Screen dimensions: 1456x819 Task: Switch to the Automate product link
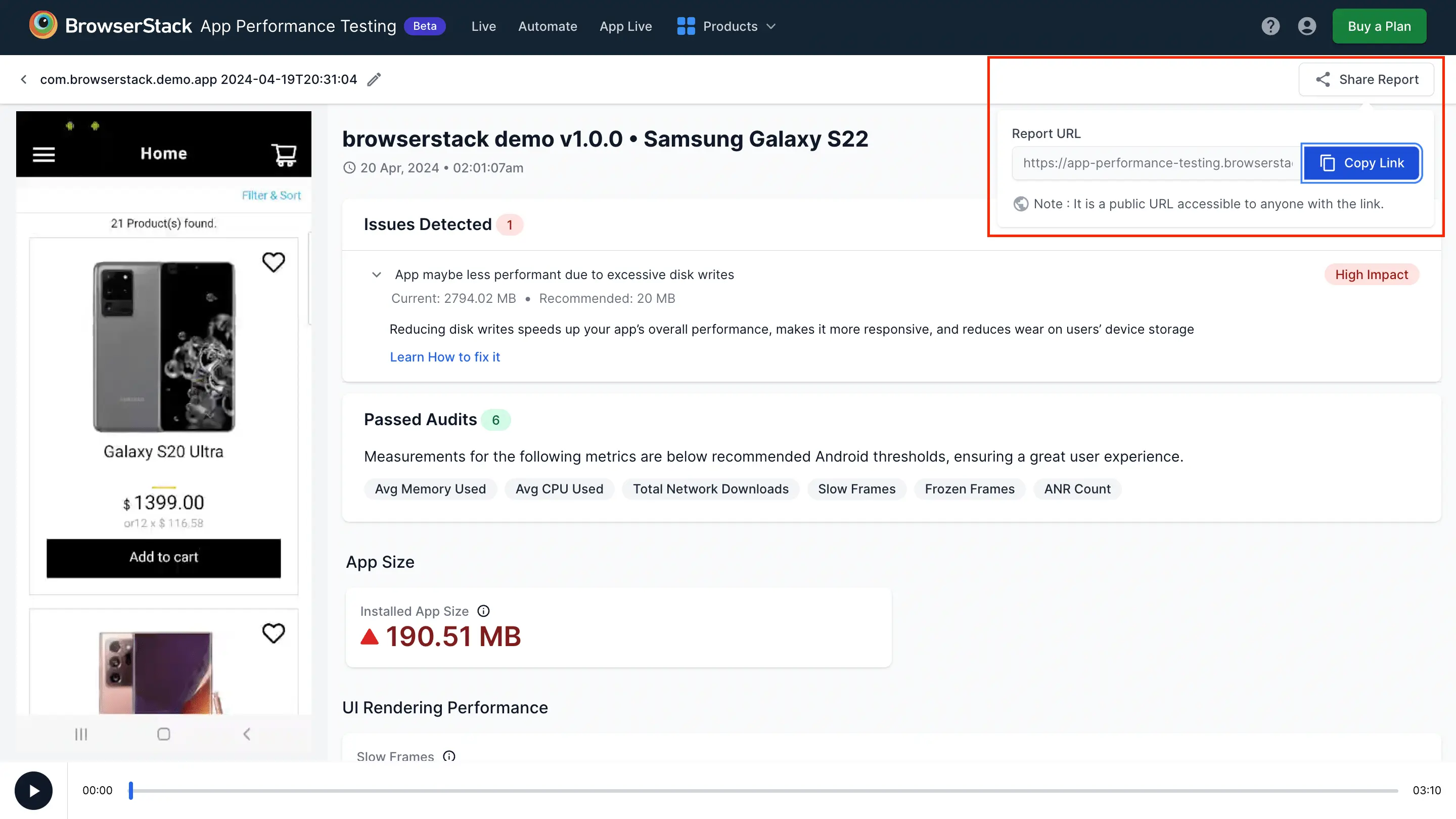pos(547,26)
